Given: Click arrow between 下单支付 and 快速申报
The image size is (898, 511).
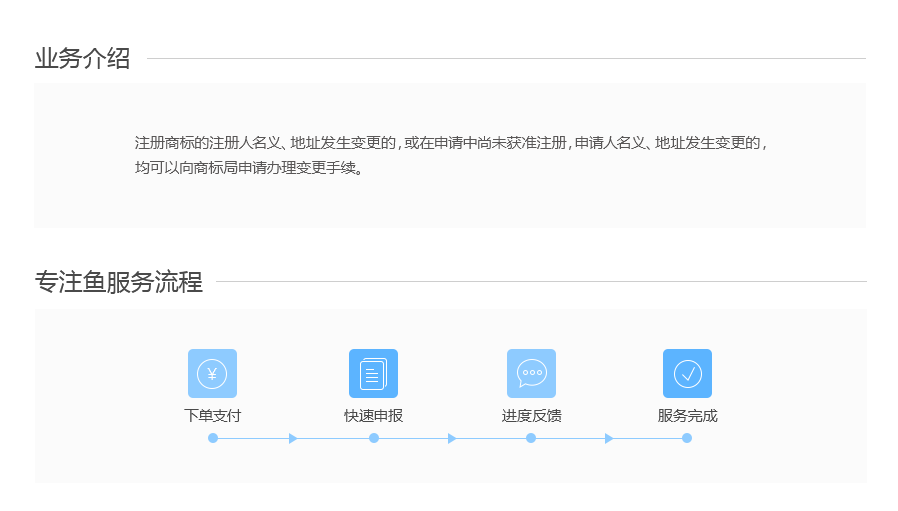Looking at the screenshot, I should 293,438.
